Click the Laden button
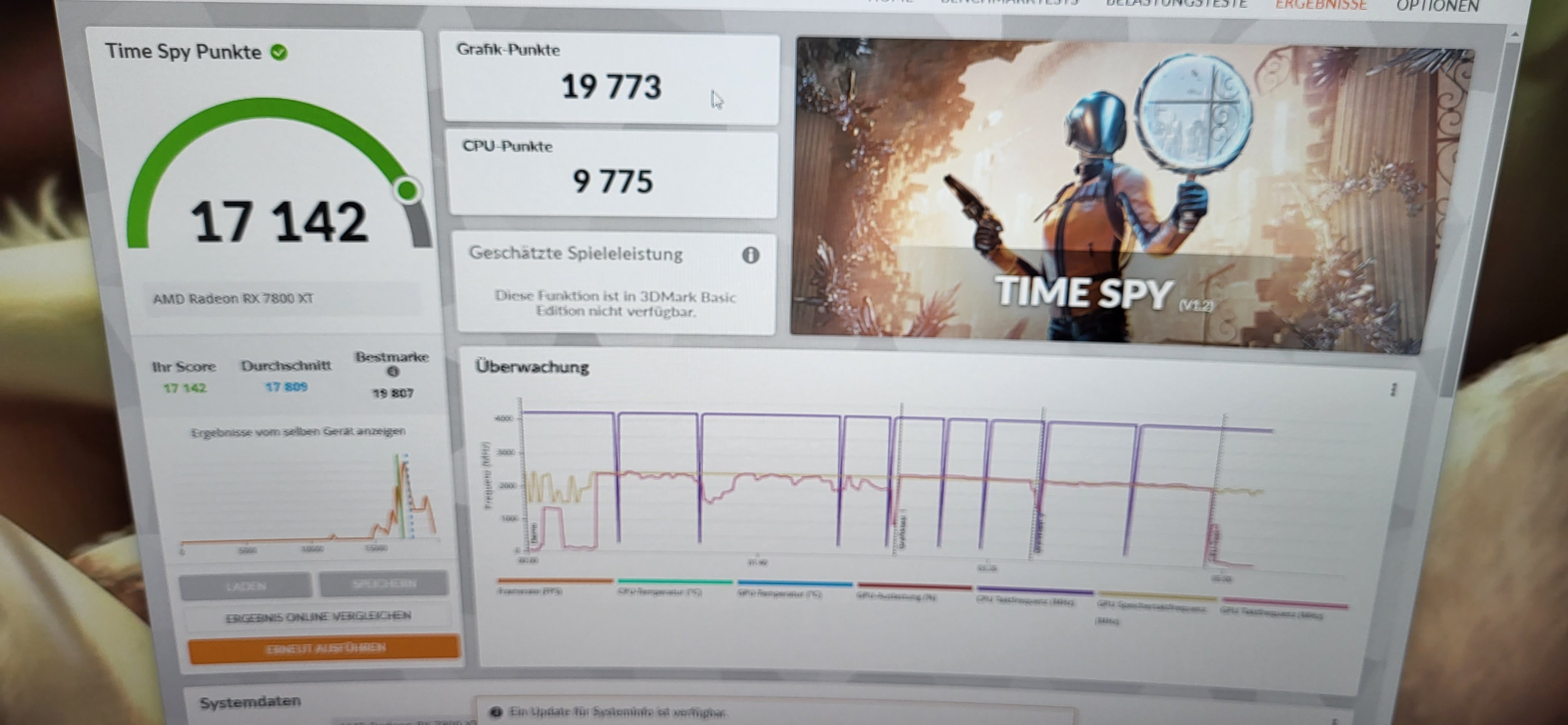Image resolution: width=1568 pixels, height=725 pixels. click(246, 586)
